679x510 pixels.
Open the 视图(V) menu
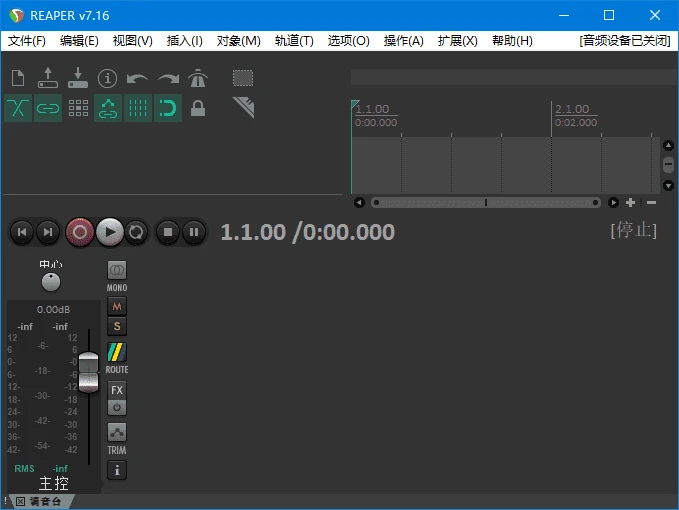tap(133, 41)
